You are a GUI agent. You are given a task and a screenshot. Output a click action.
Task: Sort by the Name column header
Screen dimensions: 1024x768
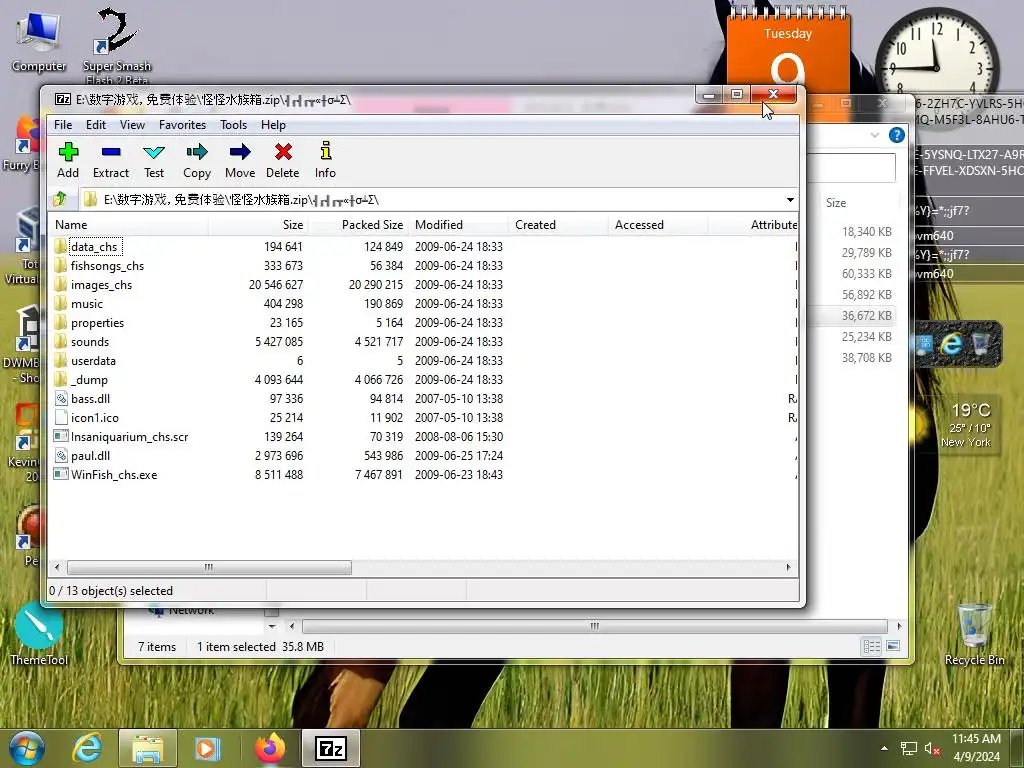click(128, 225)
